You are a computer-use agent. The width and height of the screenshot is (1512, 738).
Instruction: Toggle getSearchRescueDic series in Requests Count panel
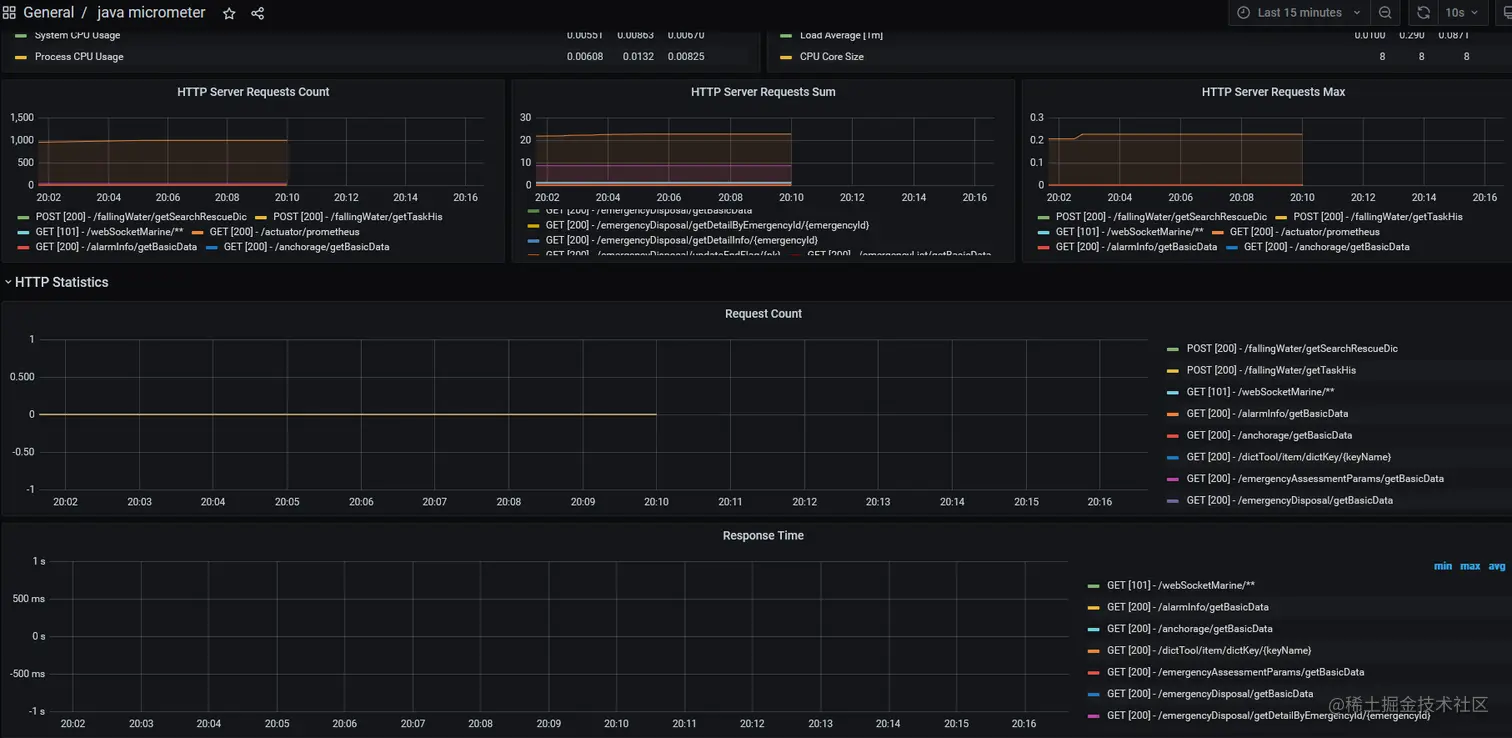click(141, 217)
